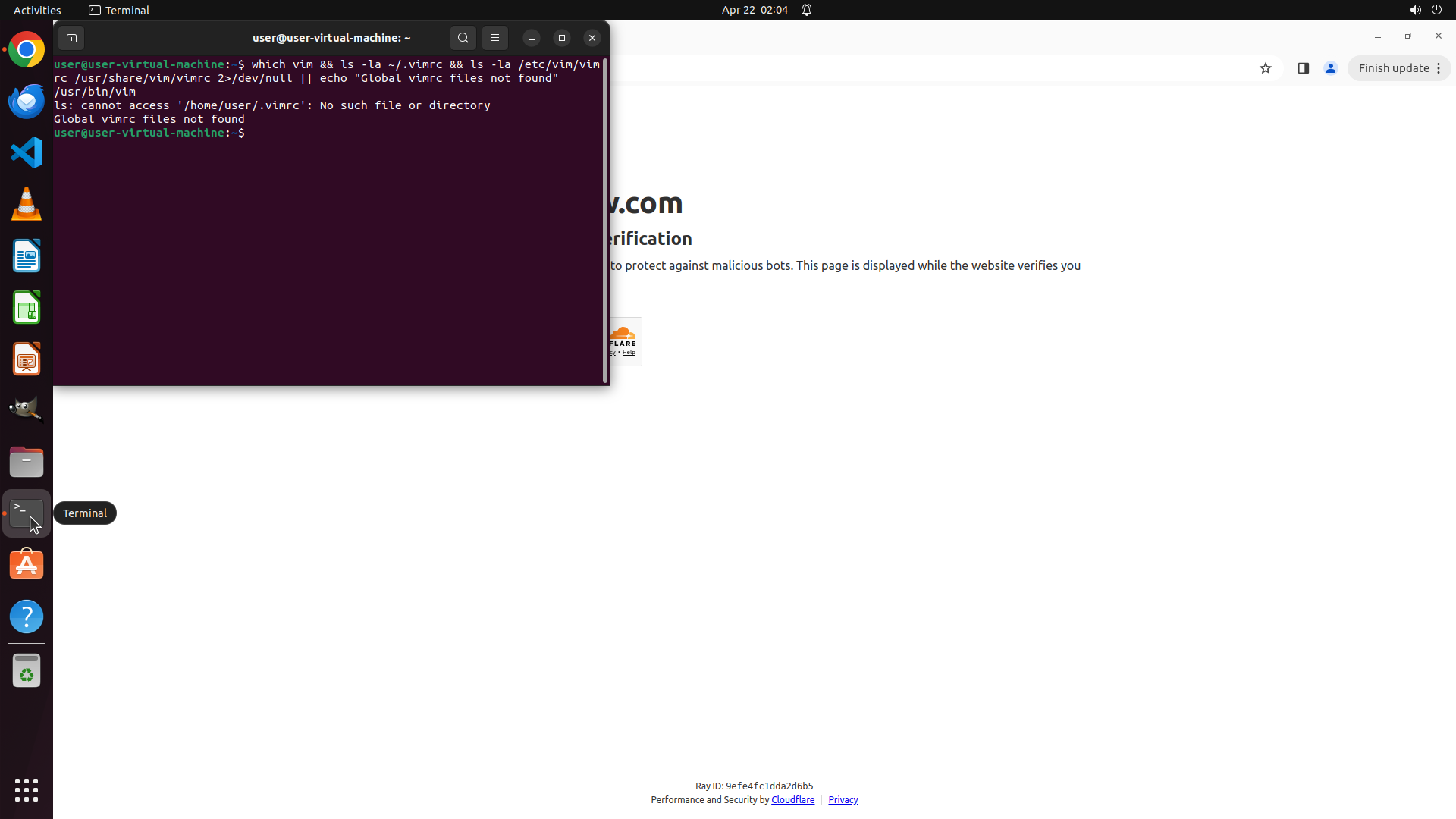Open the Terminal app menu in top bar
The width and height of the screenshot is (1456, 819).
tap(119, 10)
